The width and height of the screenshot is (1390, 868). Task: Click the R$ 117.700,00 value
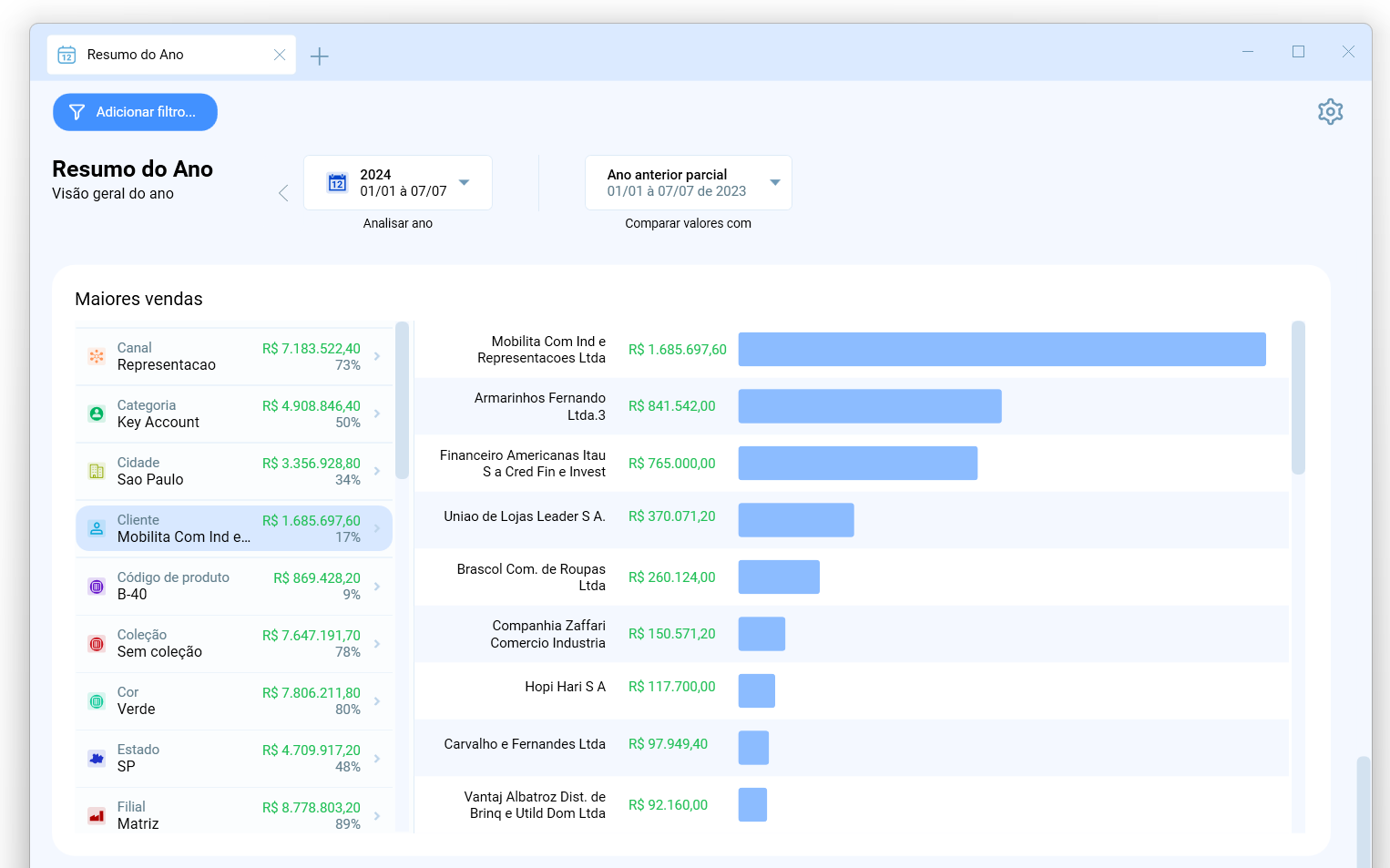click(672, 687)
